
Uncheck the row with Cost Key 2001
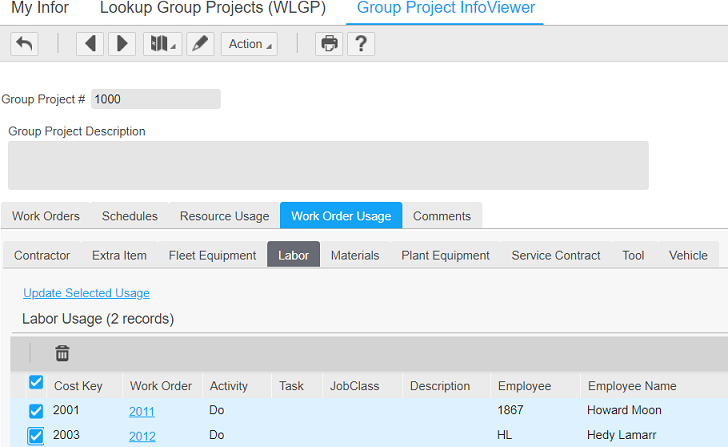(36, 411)
